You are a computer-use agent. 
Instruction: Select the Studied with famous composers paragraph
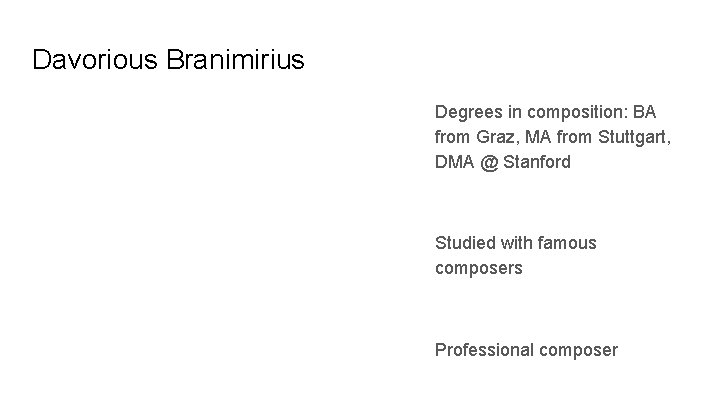[515, 255]
